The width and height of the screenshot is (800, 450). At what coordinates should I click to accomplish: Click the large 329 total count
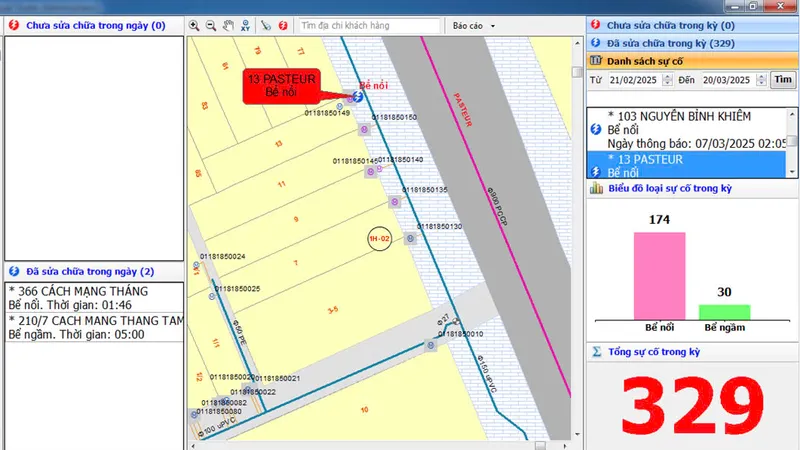click(x=692, y=405)
